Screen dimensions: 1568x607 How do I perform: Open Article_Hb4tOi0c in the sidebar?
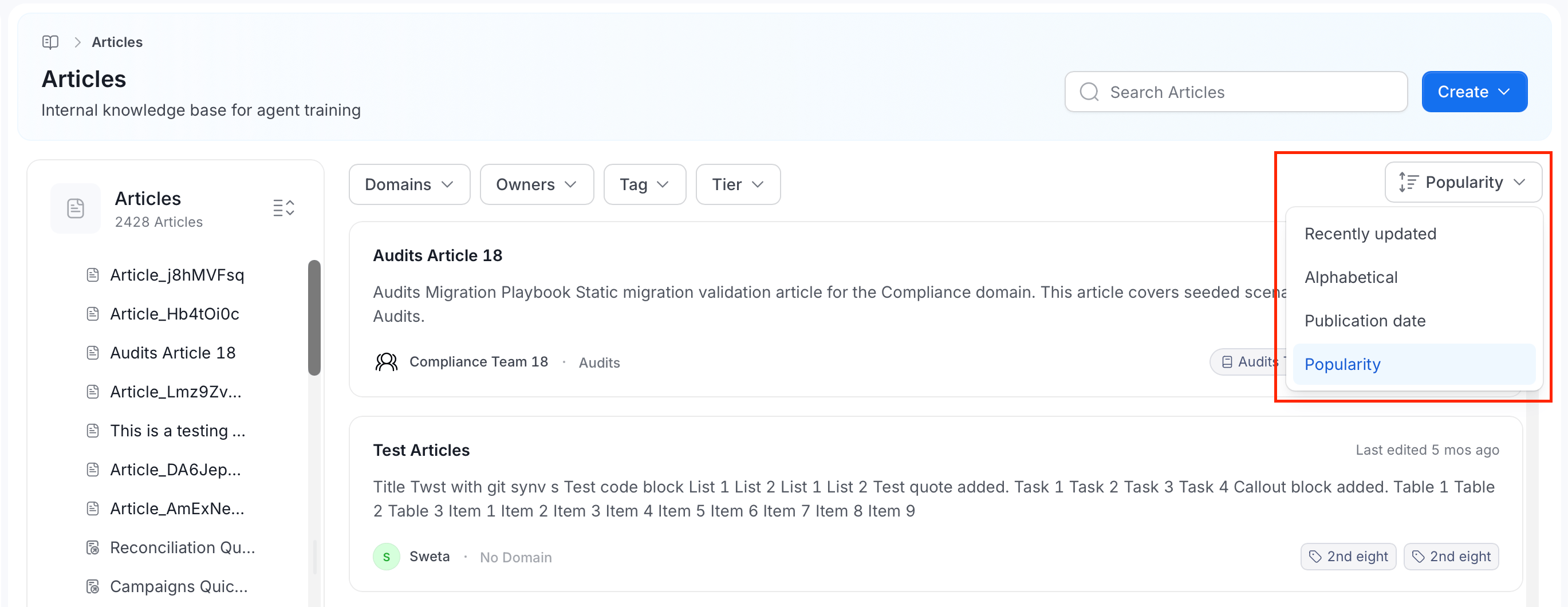coord(174,314)
